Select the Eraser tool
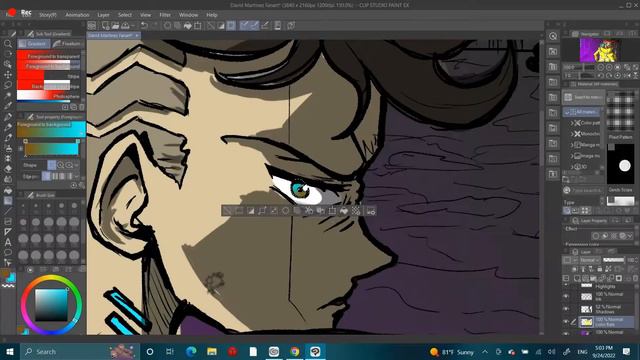 [x=8, y=169]
